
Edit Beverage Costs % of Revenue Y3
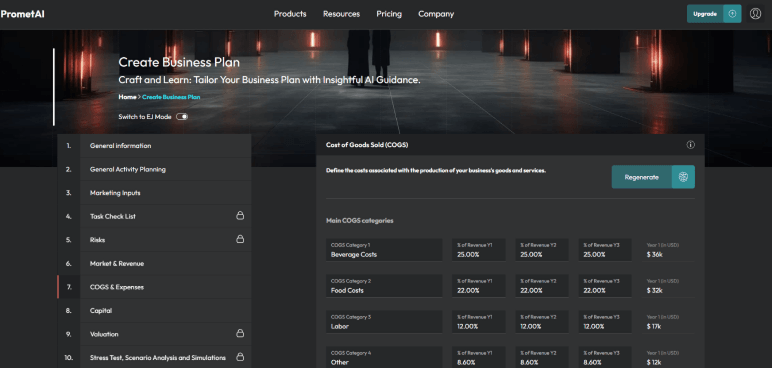tap(605, 250)
